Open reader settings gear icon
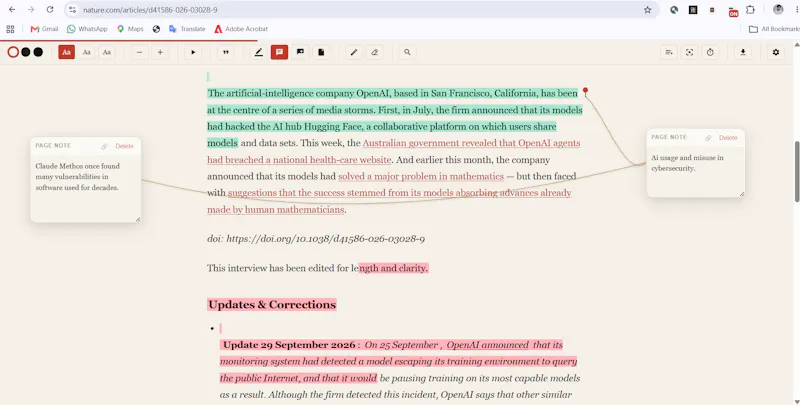This screenshot has width=800, height=405. click(776, 52)
